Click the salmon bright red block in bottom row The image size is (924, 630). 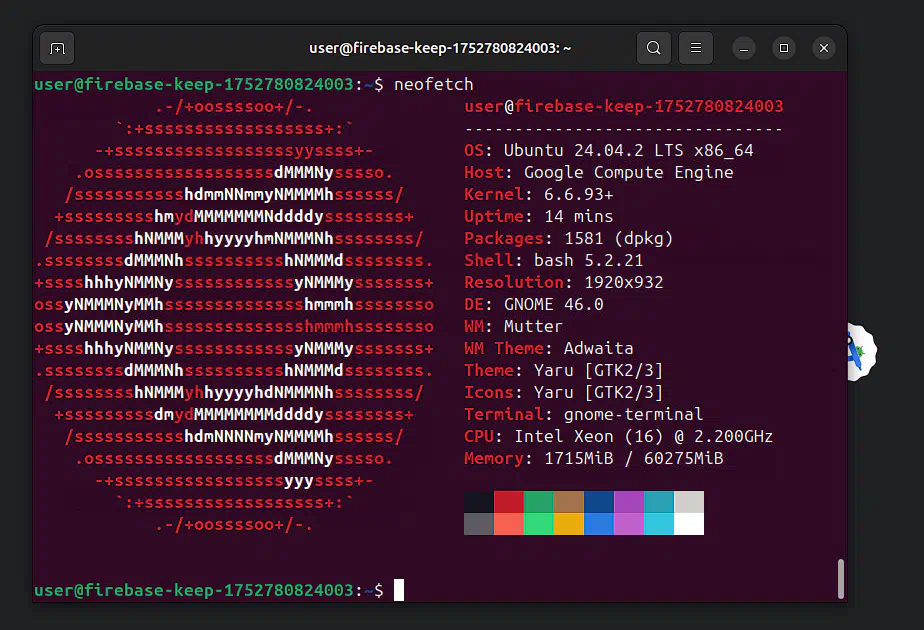click(509, 524)
